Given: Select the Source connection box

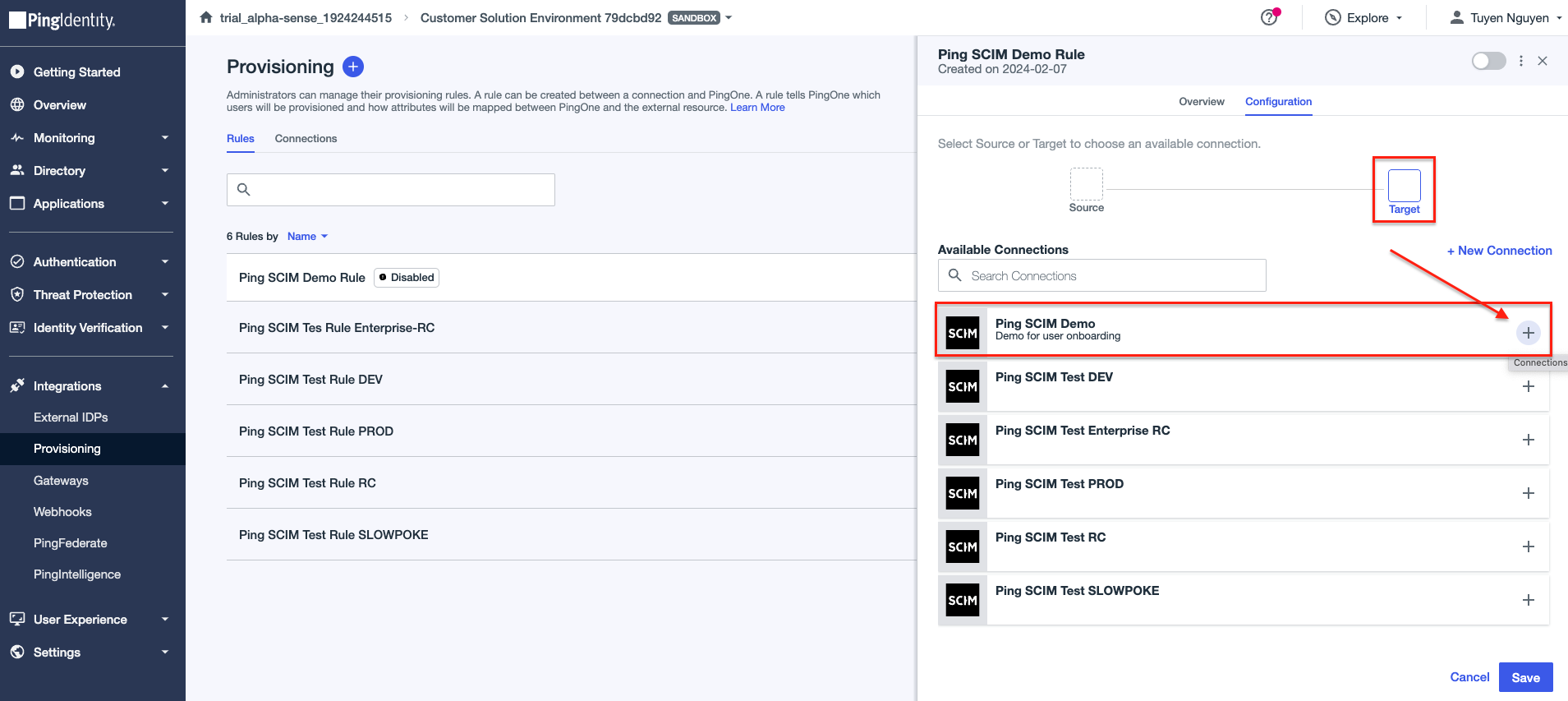Looking at the screenshot, I should [x=1086, y=184].
